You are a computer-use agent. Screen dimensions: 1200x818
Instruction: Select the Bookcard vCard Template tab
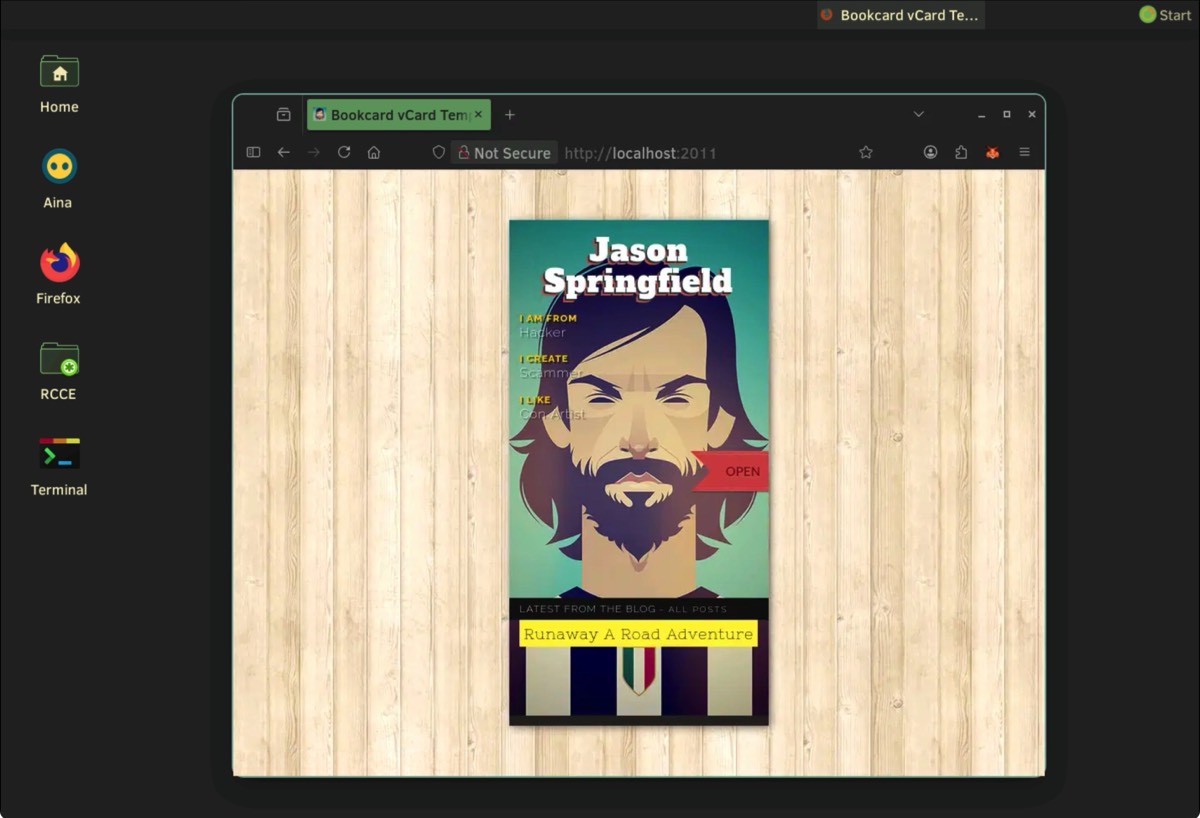point(390,115)
